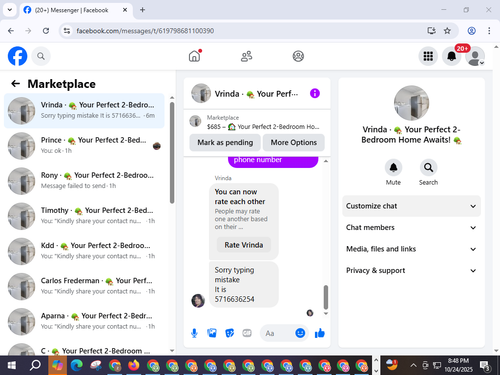Viewport: 500px width, 375px height.
Task: Bookmark this tab with the star
Action: [447, 31]
